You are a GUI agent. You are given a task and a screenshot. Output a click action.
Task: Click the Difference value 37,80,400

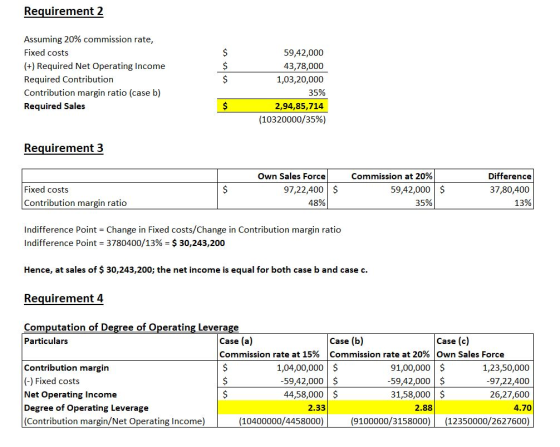509,190
